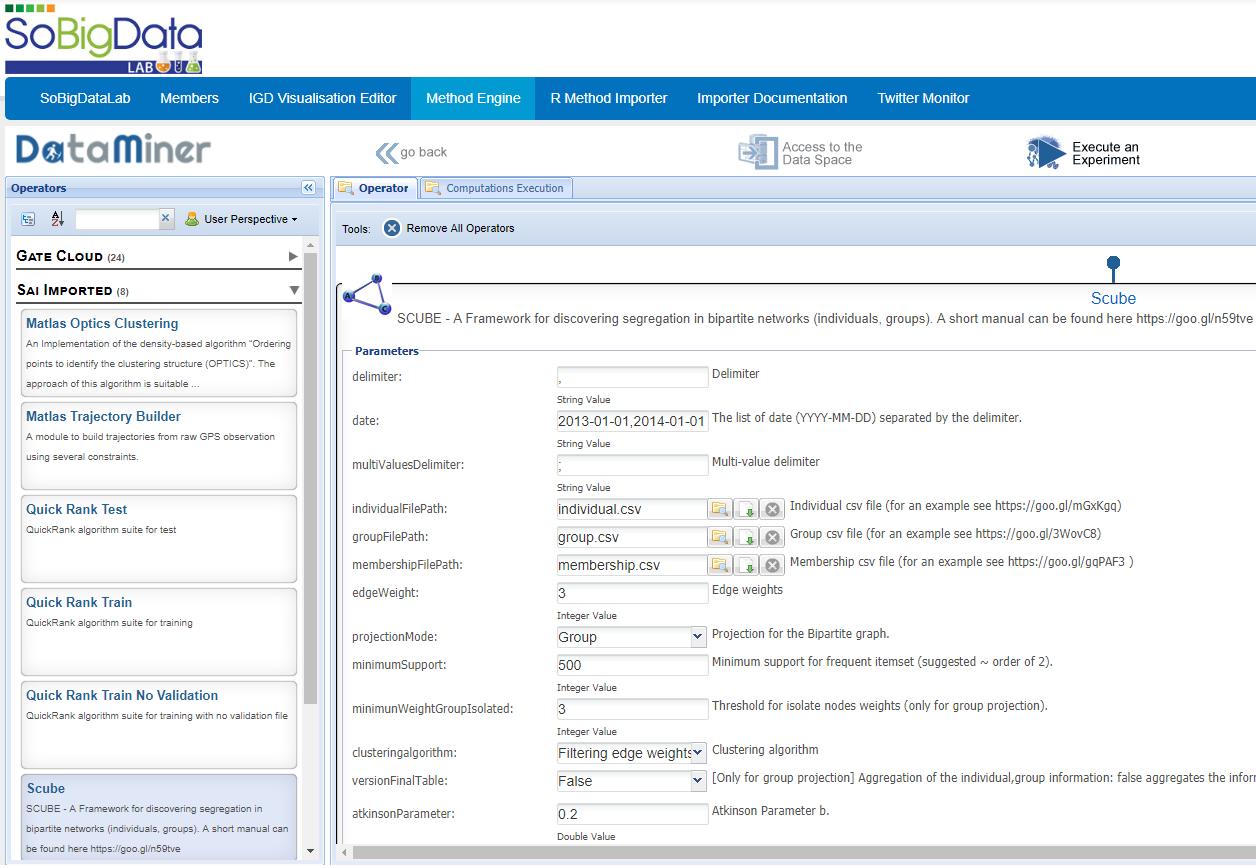Expand the Gate Cloud category
Screen dimensions: 1256x868
click(293, 256)
